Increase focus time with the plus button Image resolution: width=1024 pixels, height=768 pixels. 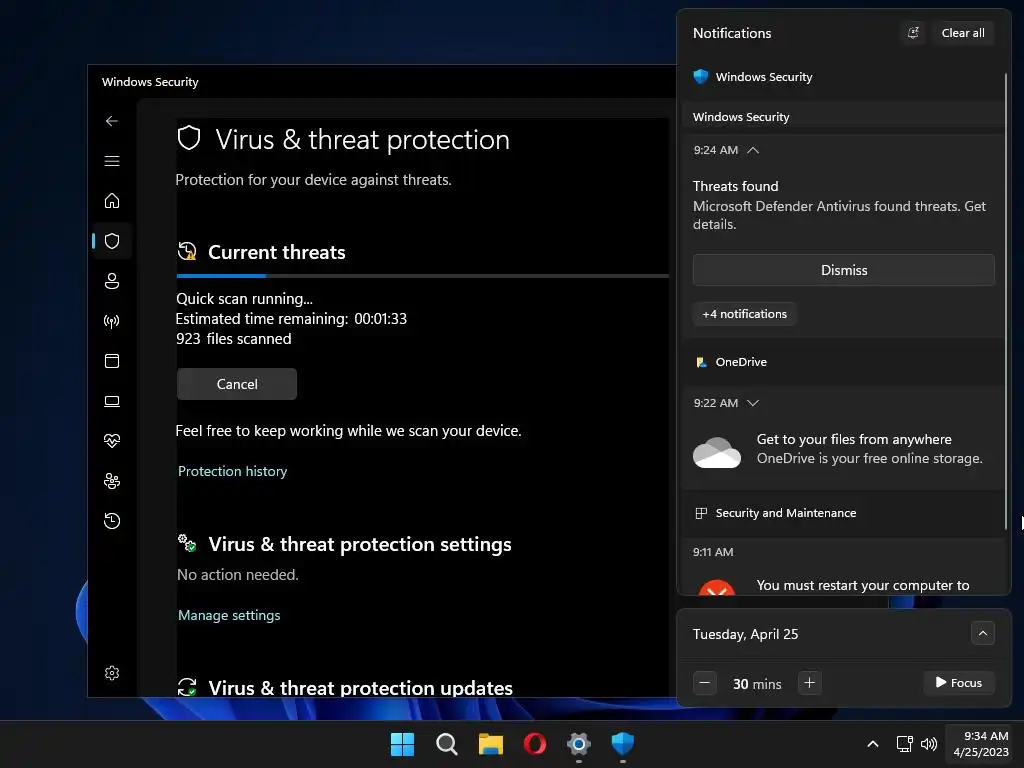(809, 683)
